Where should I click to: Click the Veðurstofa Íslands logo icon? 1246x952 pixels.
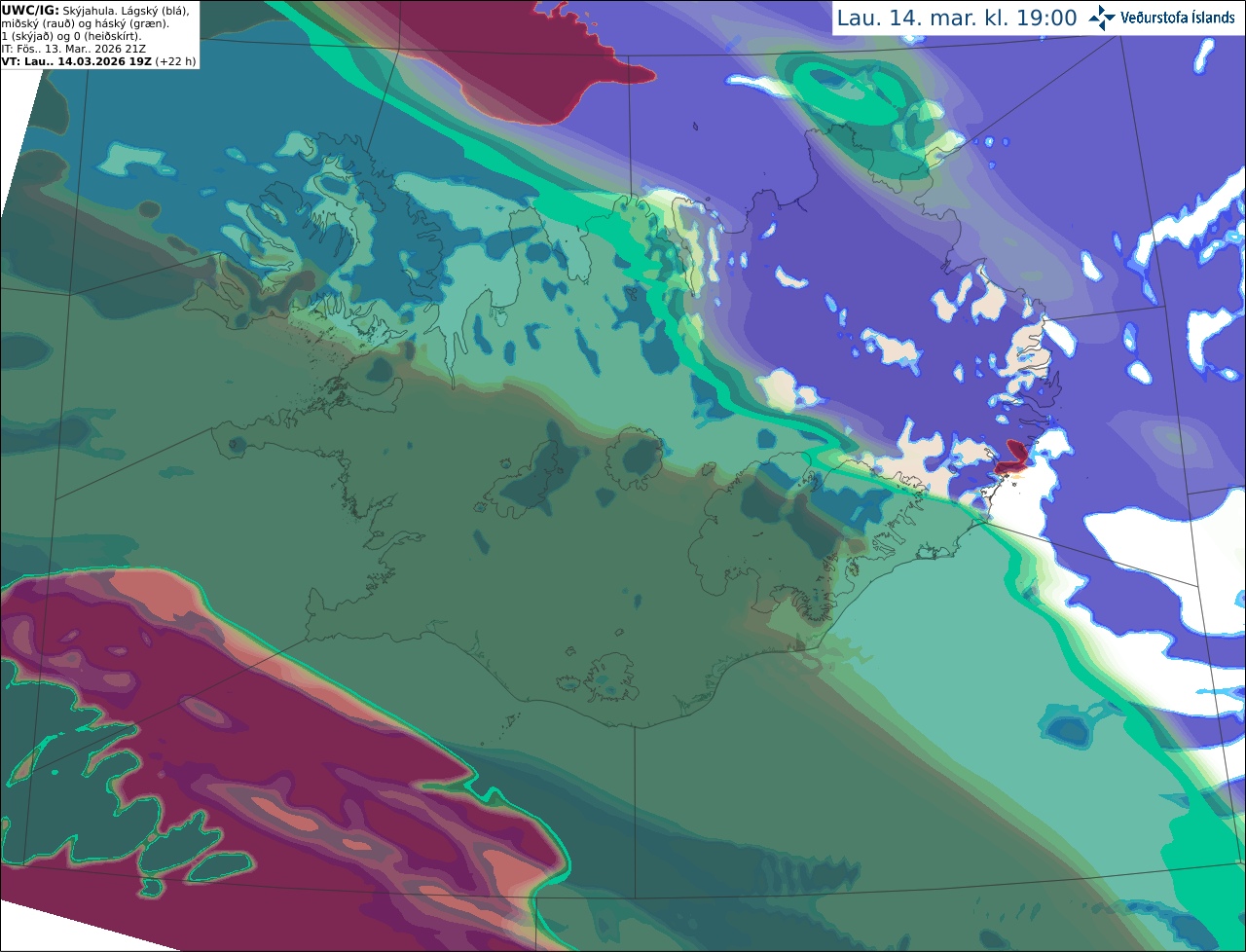[1102, 18]
